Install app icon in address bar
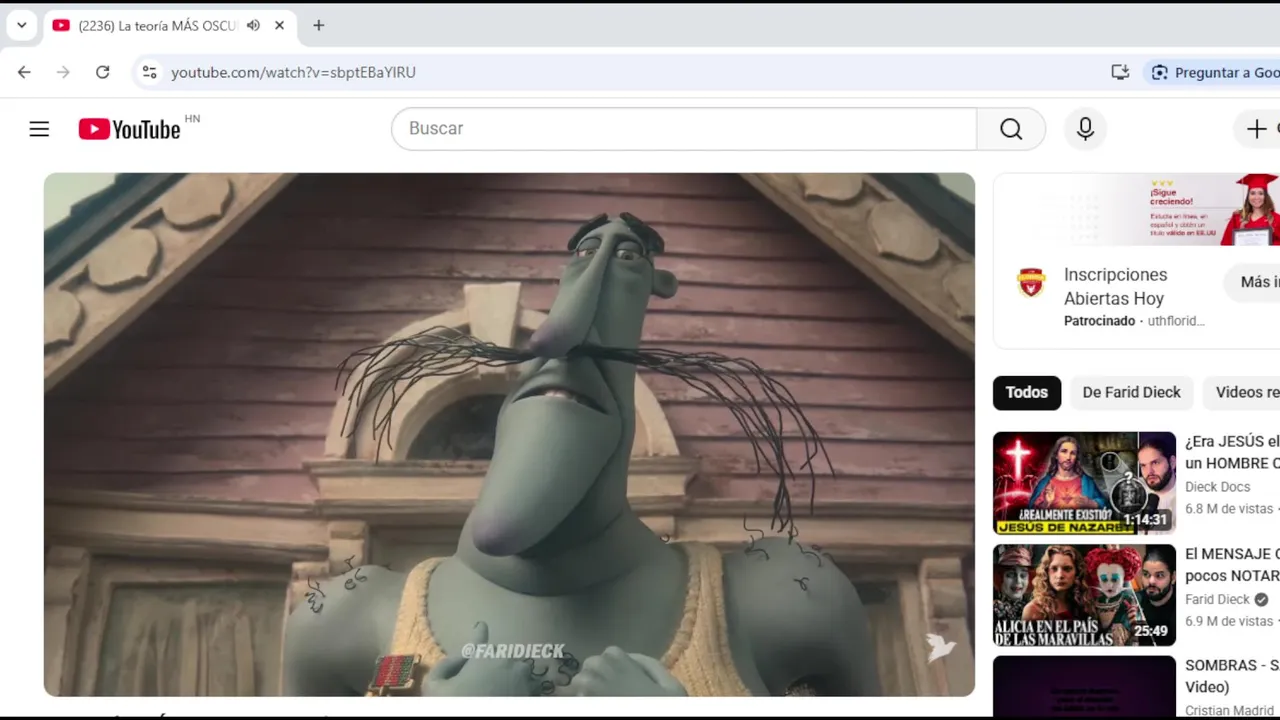Screen dimensions: 1280x720 (1120, 72)
